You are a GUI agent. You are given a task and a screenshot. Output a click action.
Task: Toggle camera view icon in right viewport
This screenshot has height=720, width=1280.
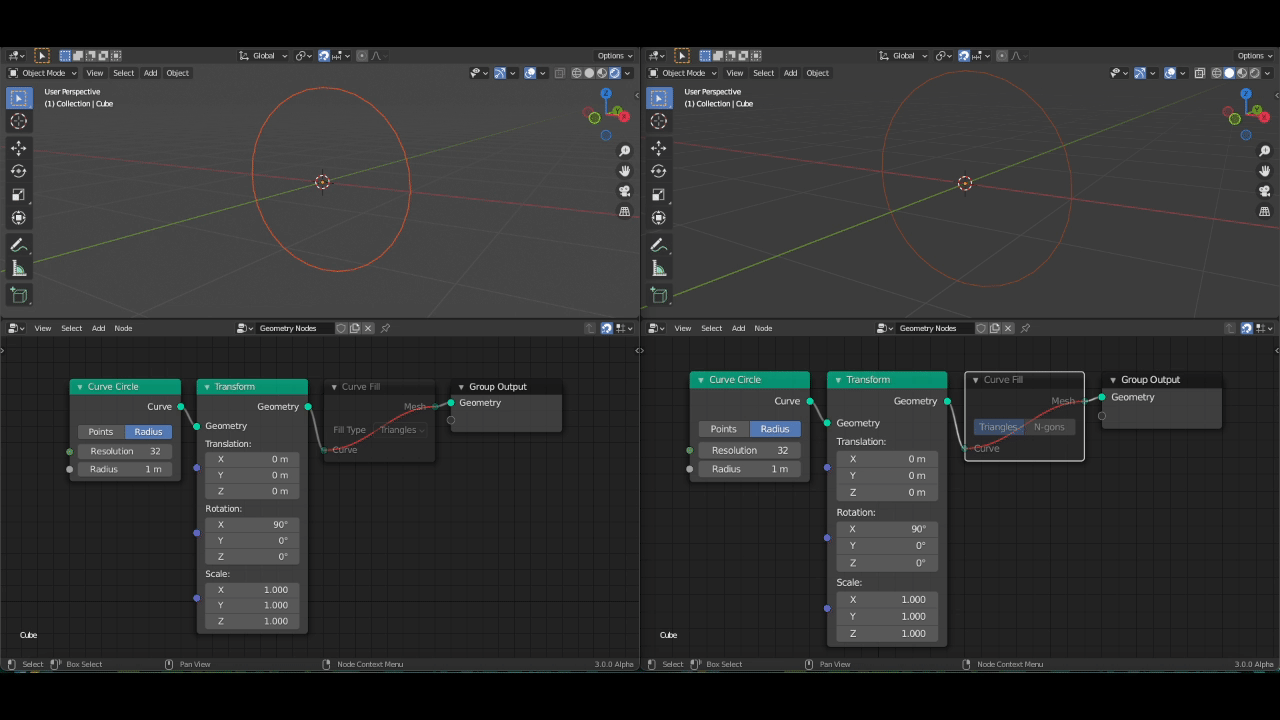click(x=1265, y=191)
